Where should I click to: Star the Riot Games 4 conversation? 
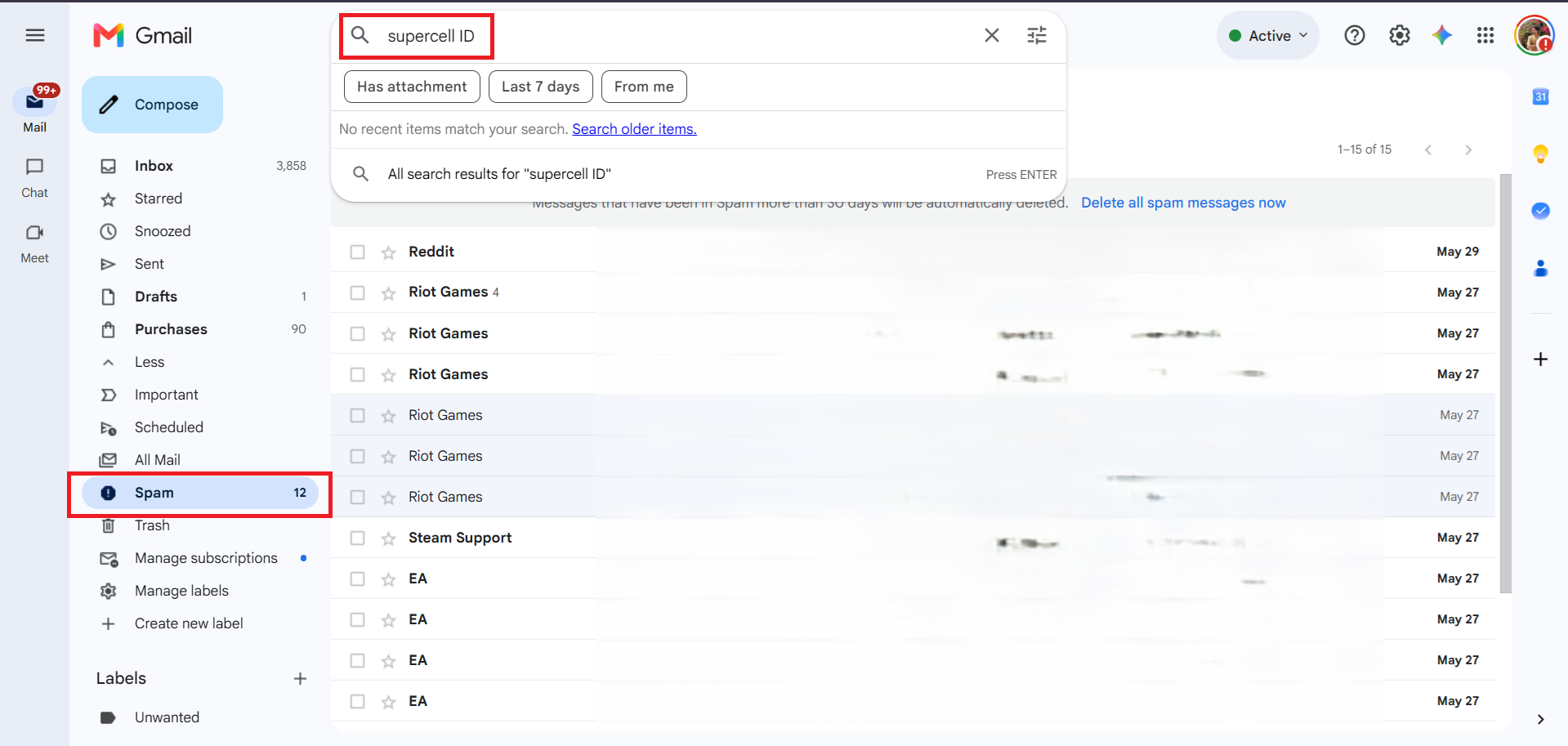[x=388, y=293]
